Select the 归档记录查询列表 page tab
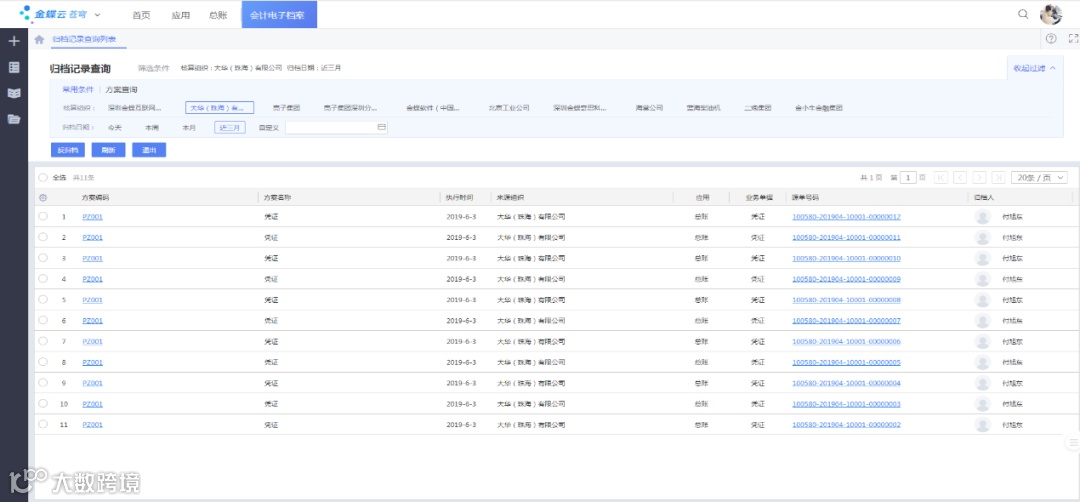Screen dimensions: 1080x502 coord(84,39)
